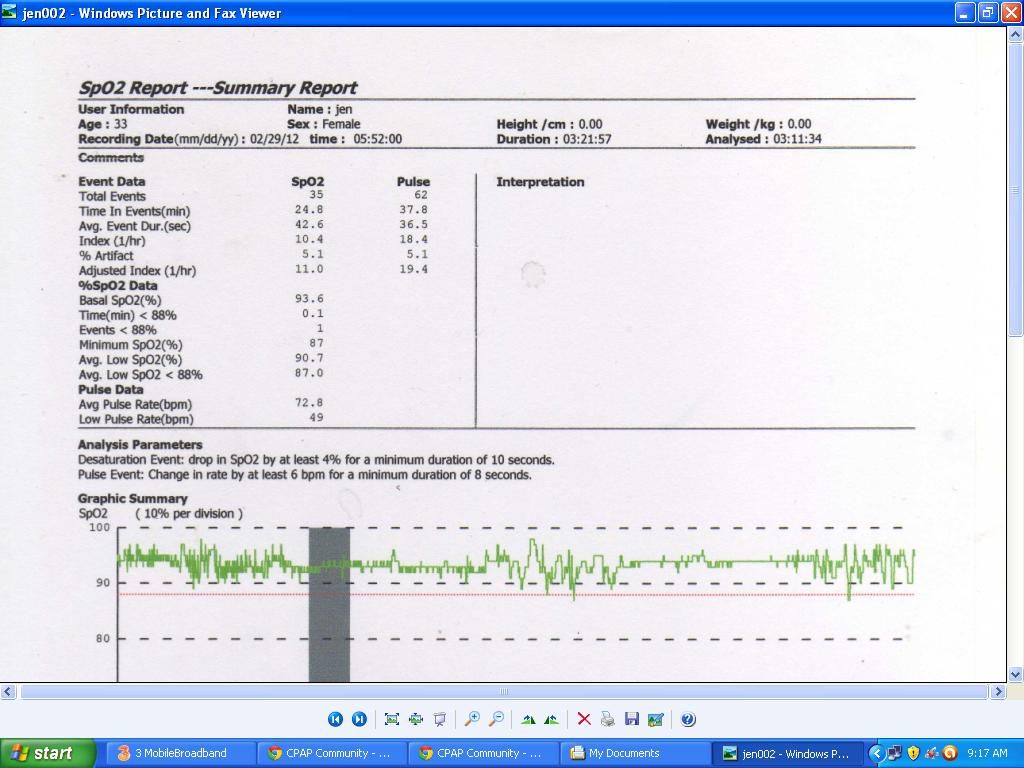1024x768 pixels.
Task: Go to the previous image
Action: coord(335,719)
